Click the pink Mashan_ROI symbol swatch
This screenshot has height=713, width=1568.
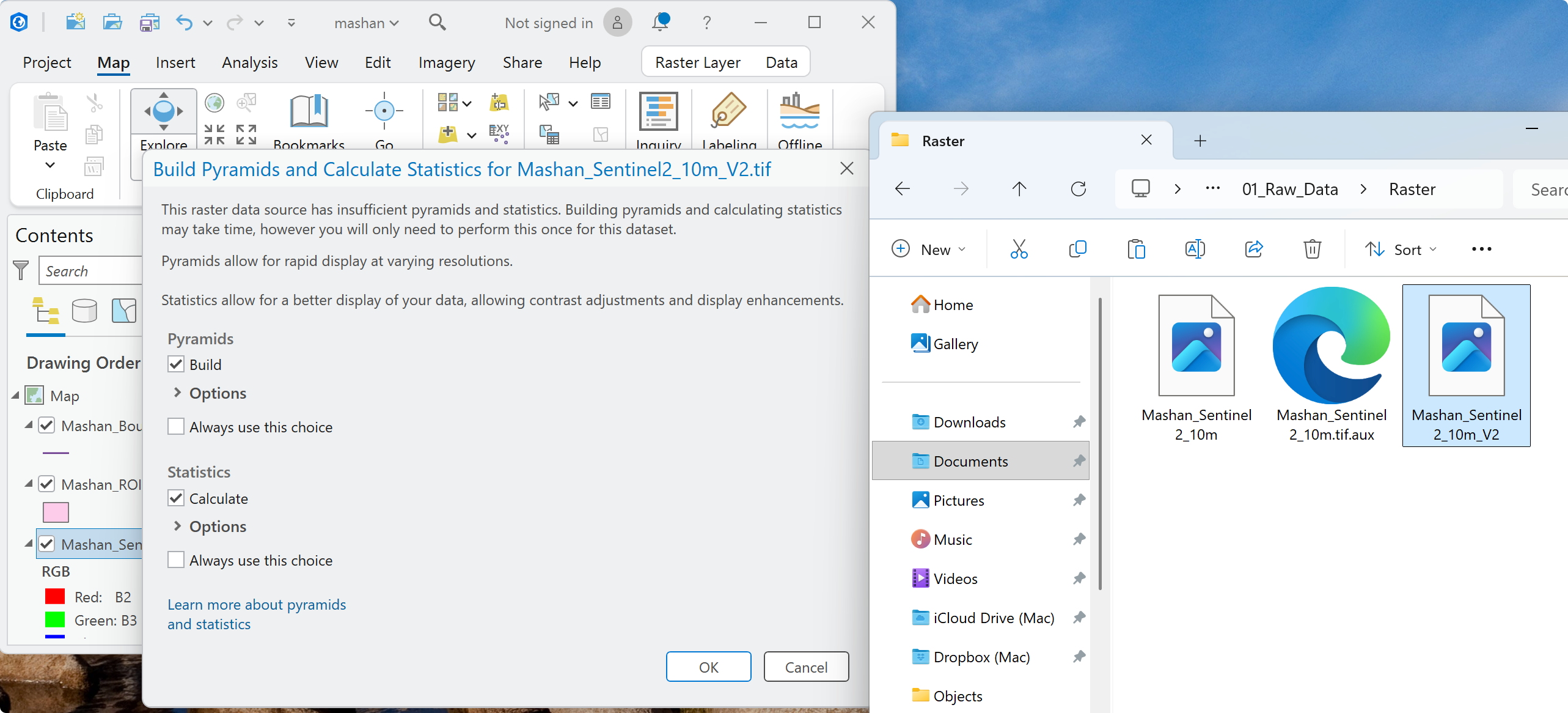point(56,512)
